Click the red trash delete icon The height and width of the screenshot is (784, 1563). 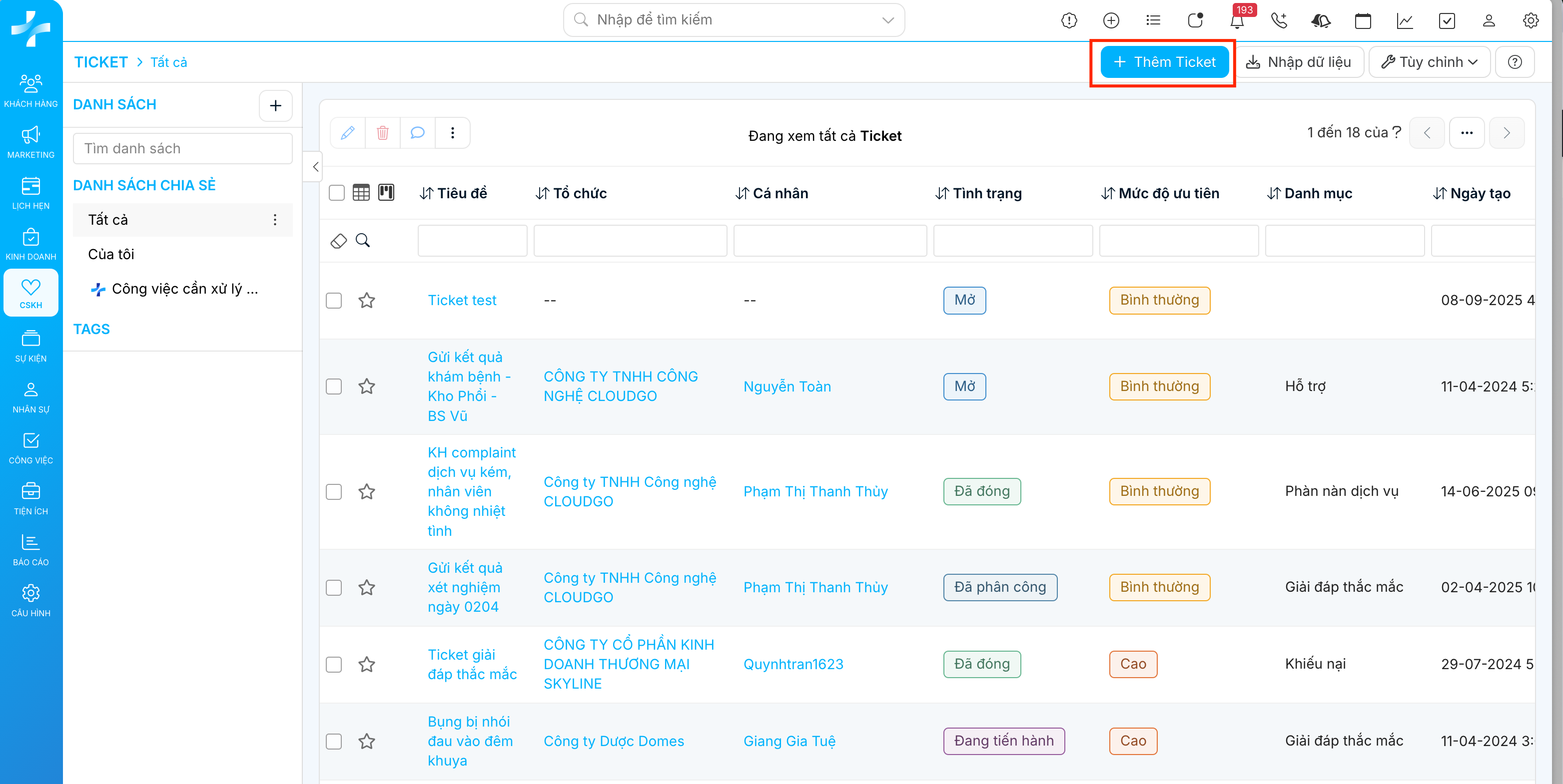[382, 133]
